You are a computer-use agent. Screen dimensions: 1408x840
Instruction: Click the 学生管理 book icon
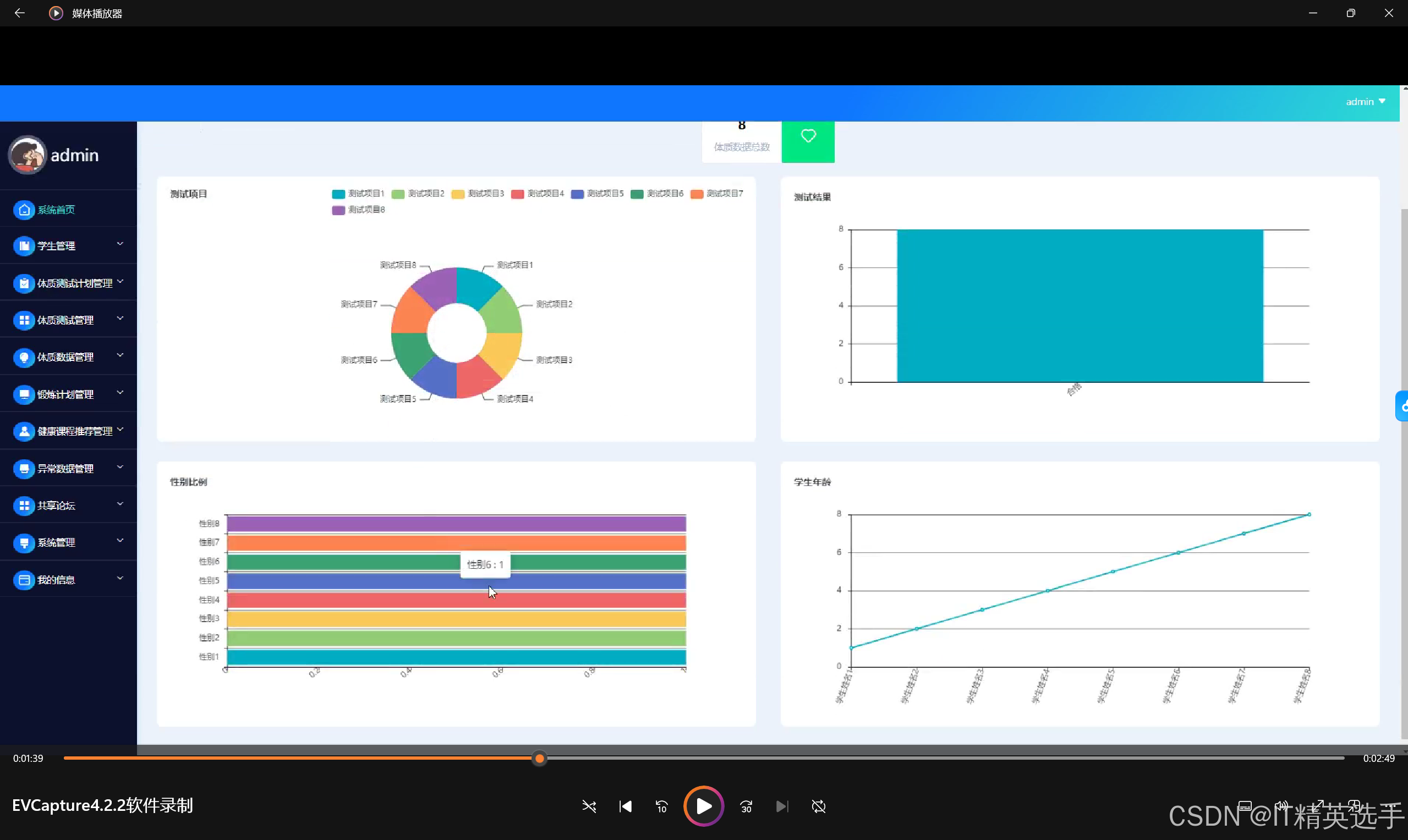(24, 246)
